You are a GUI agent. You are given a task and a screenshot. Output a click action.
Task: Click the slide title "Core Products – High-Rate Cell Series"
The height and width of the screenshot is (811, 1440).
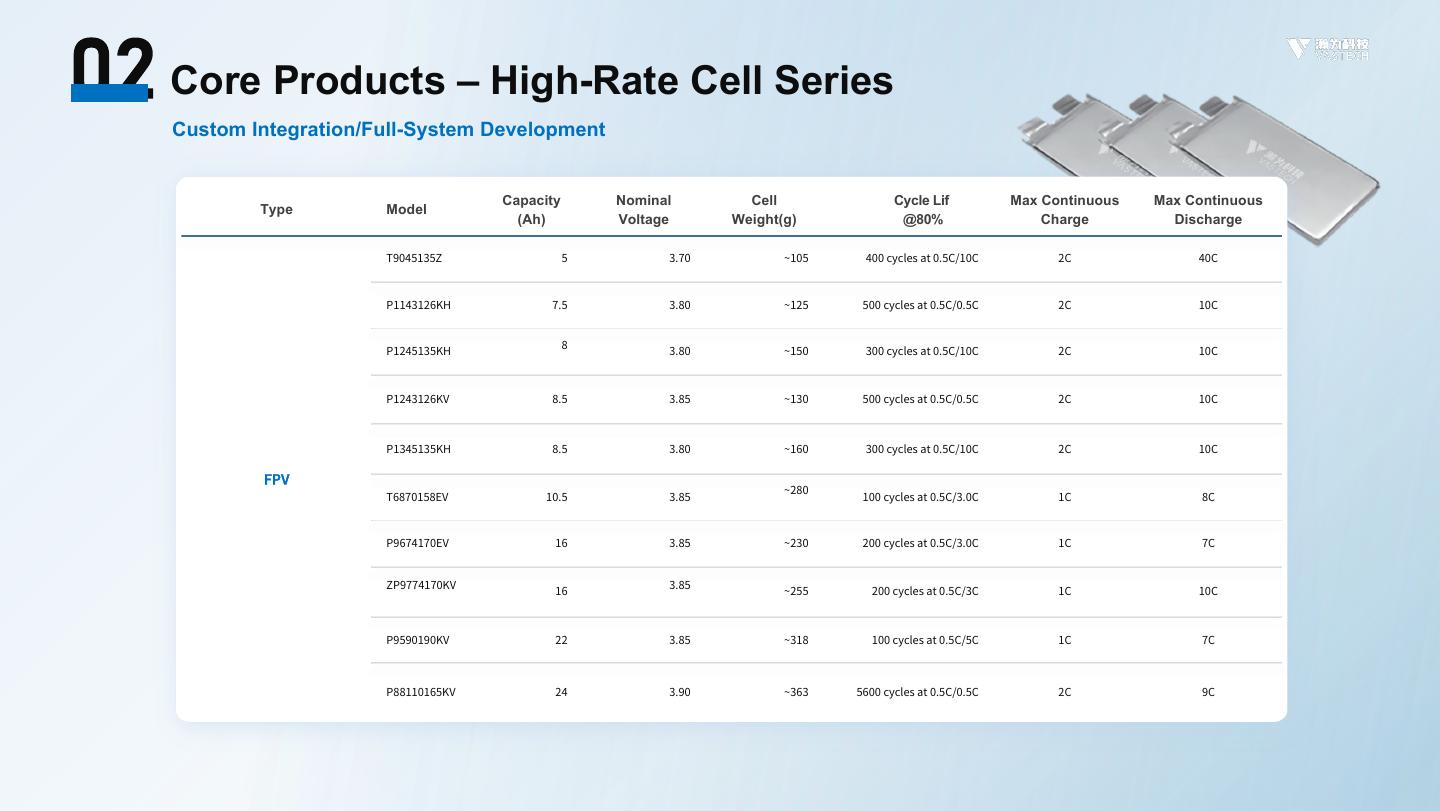[532, 80]
